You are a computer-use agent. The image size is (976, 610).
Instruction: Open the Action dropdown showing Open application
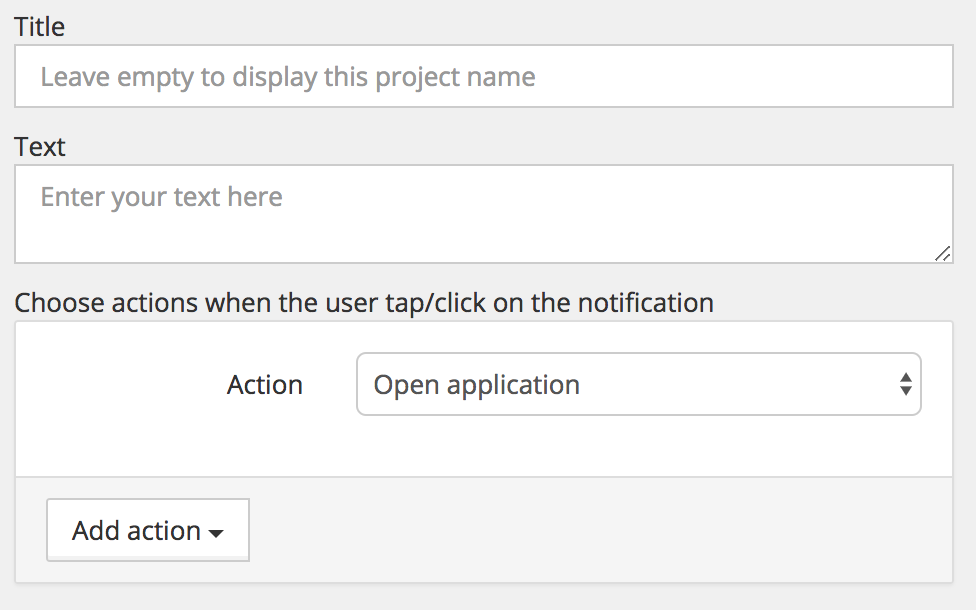pyautogui.click(x=639, y=384)
